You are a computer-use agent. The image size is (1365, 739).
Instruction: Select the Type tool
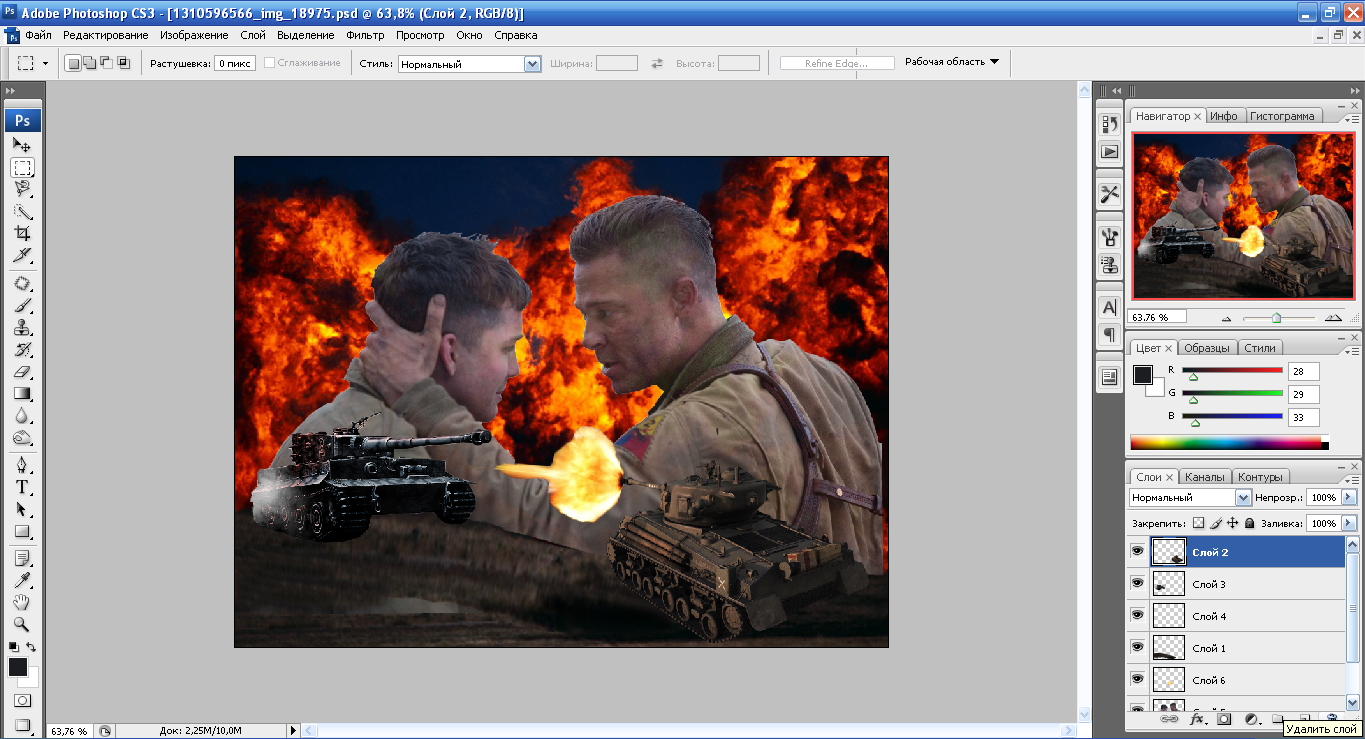22,488
